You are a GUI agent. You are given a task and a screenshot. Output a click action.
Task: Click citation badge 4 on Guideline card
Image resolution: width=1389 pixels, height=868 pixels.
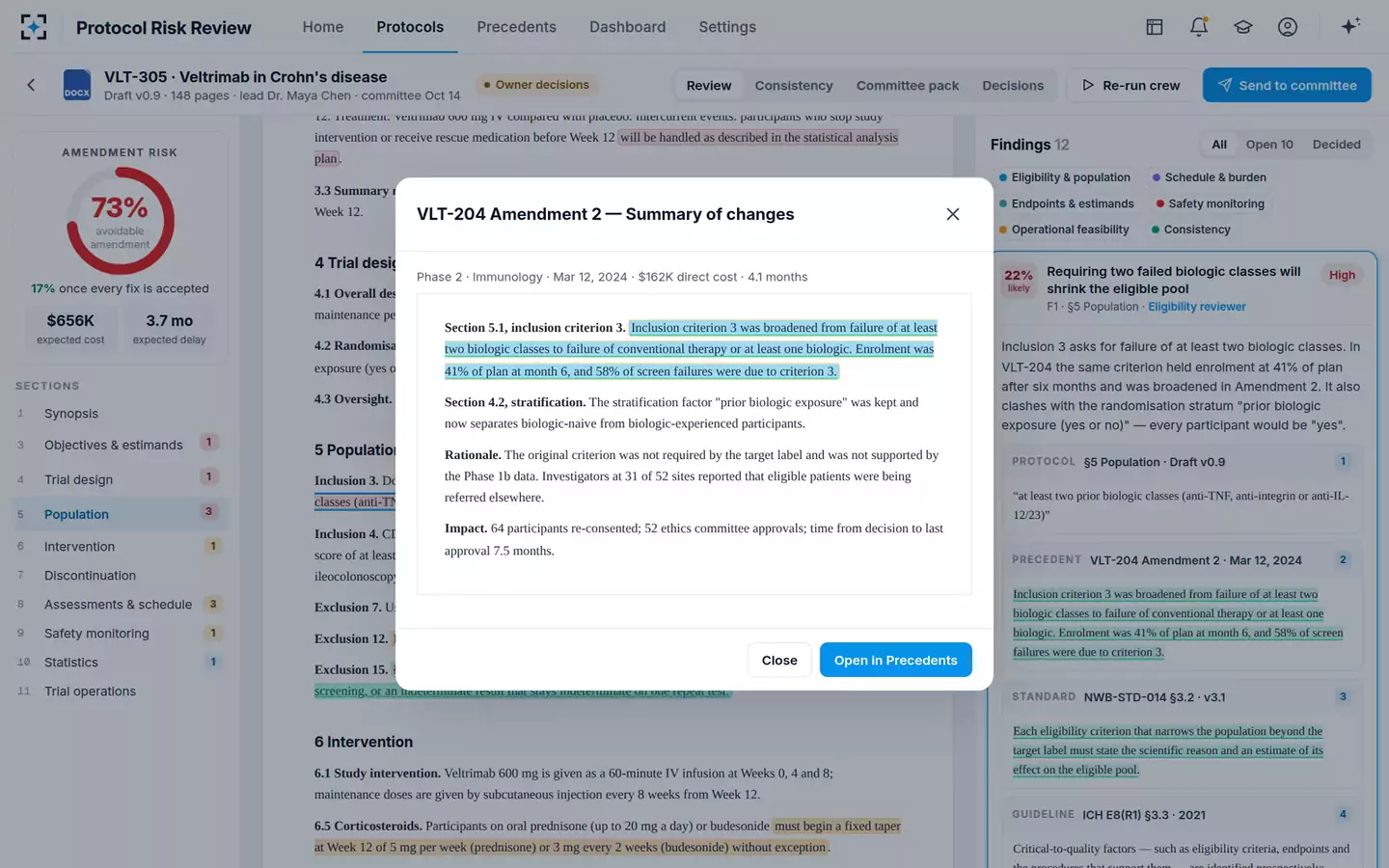pos(1343,814)
